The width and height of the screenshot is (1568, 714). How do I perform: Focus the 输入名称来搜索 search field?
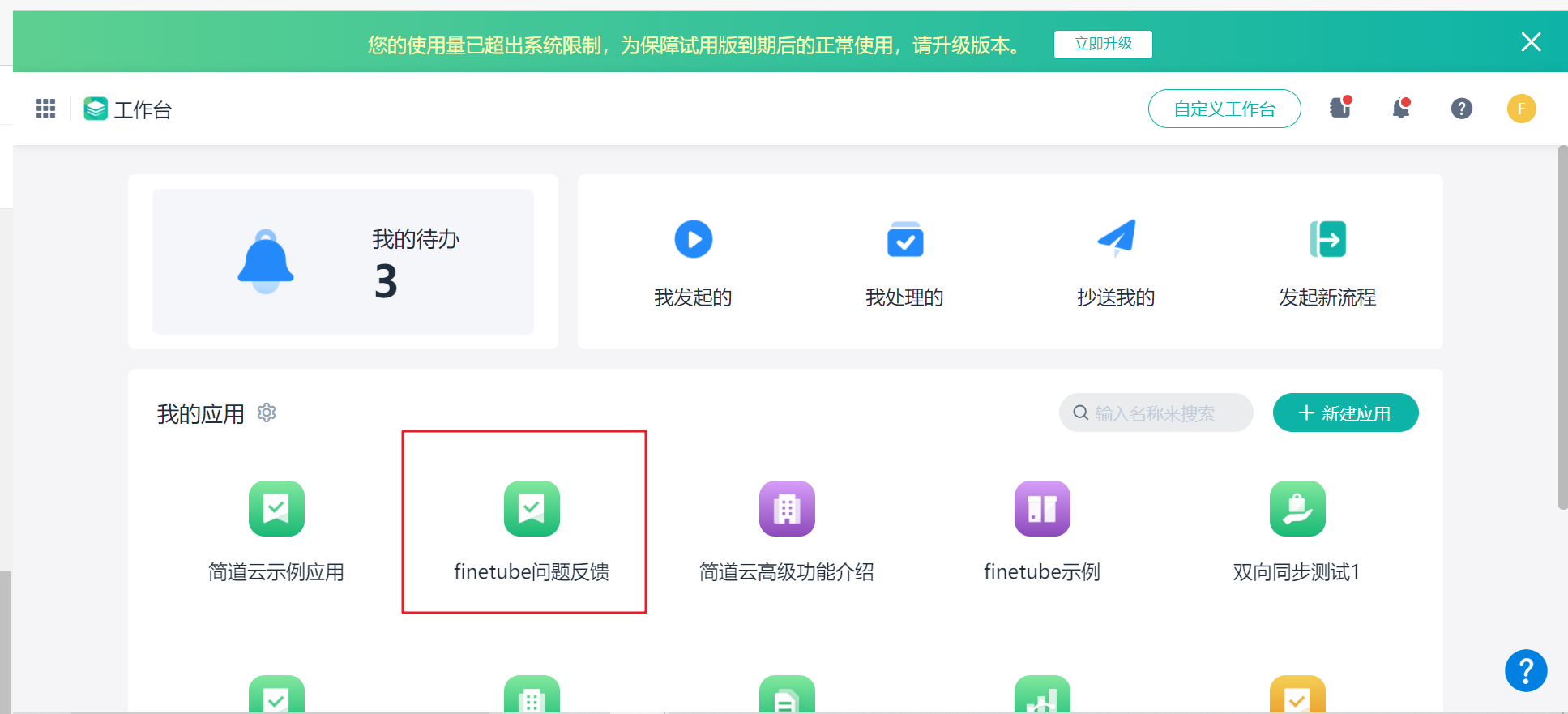tap(1156, 413)
